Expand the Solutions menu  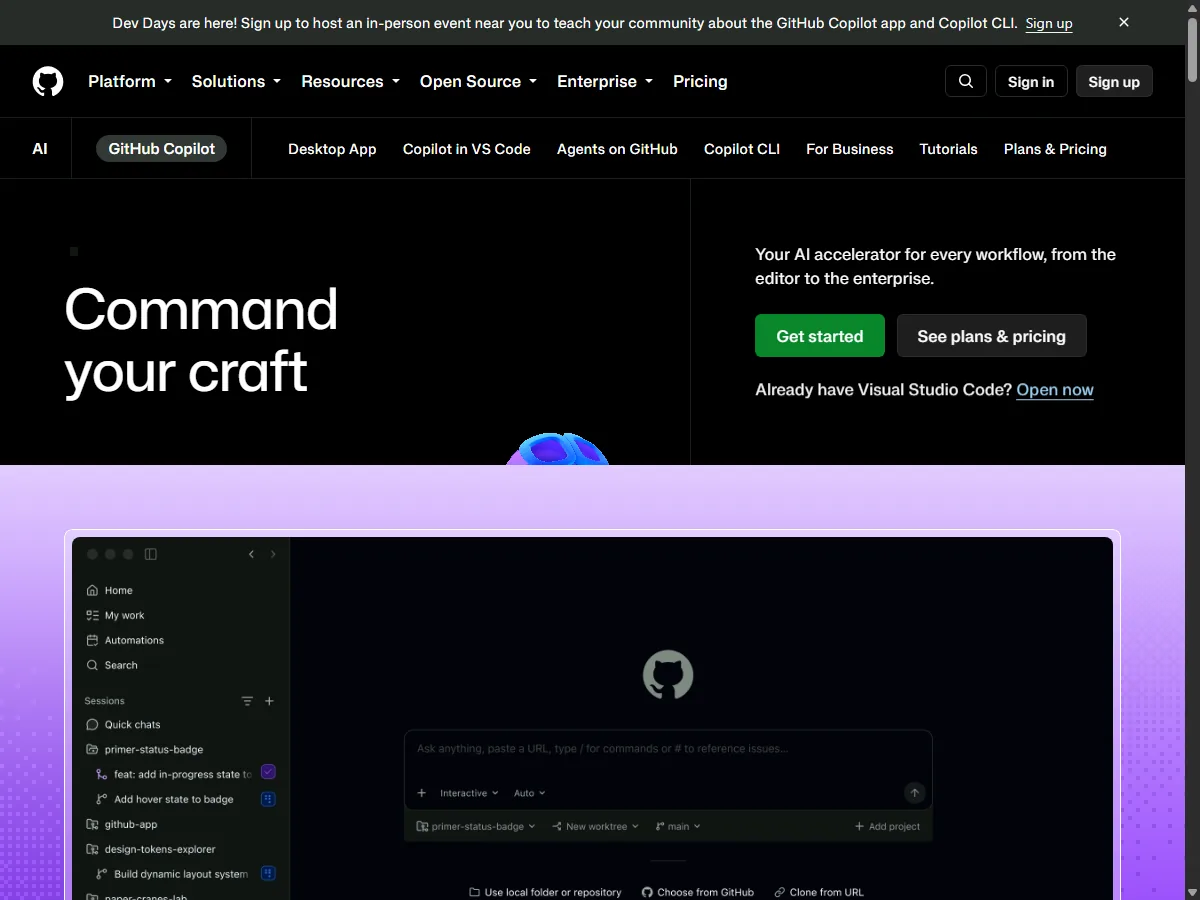click(236, 81)
